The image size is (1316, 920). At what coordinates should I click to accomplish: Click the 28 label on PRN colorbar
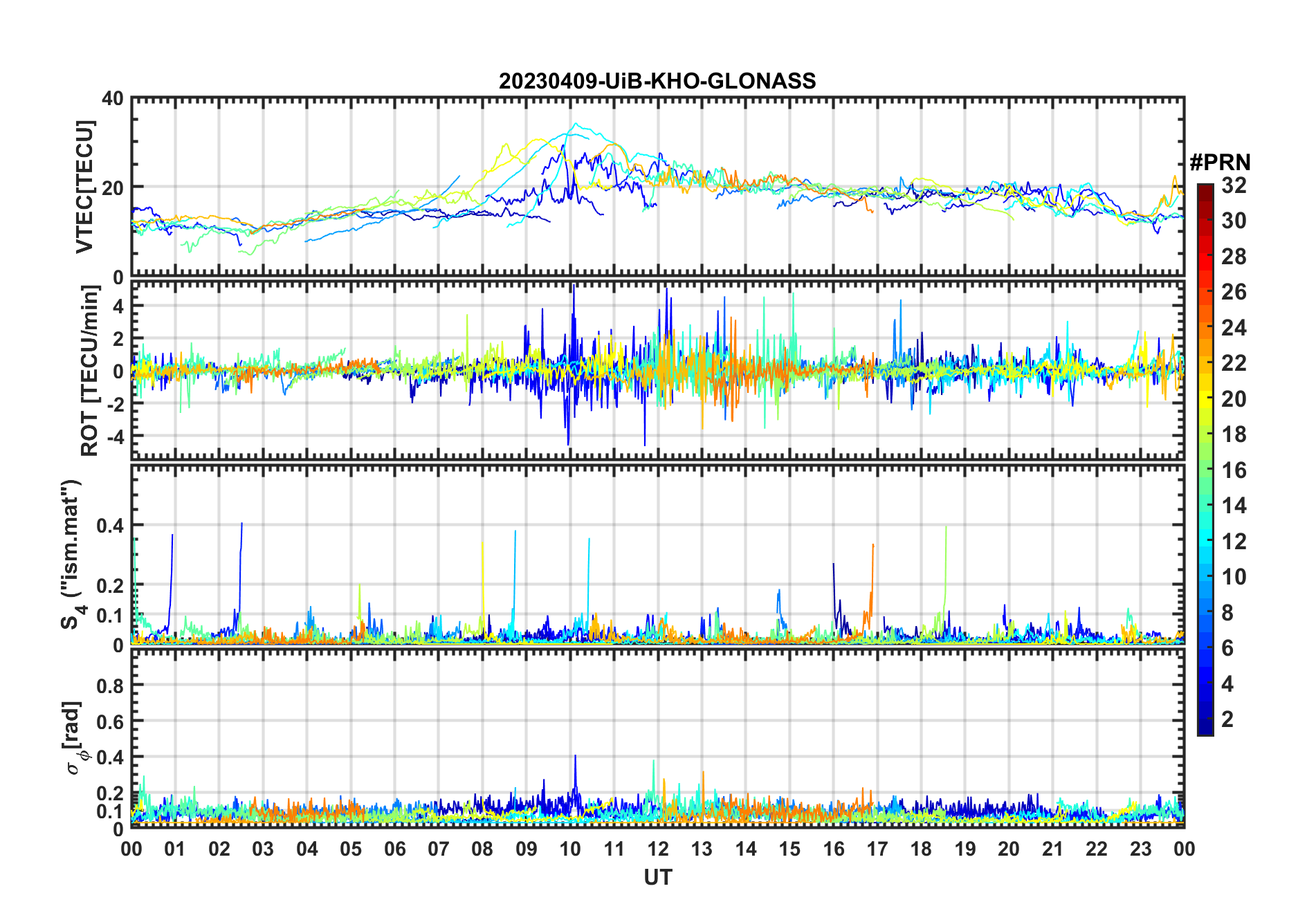(1233, 257)
